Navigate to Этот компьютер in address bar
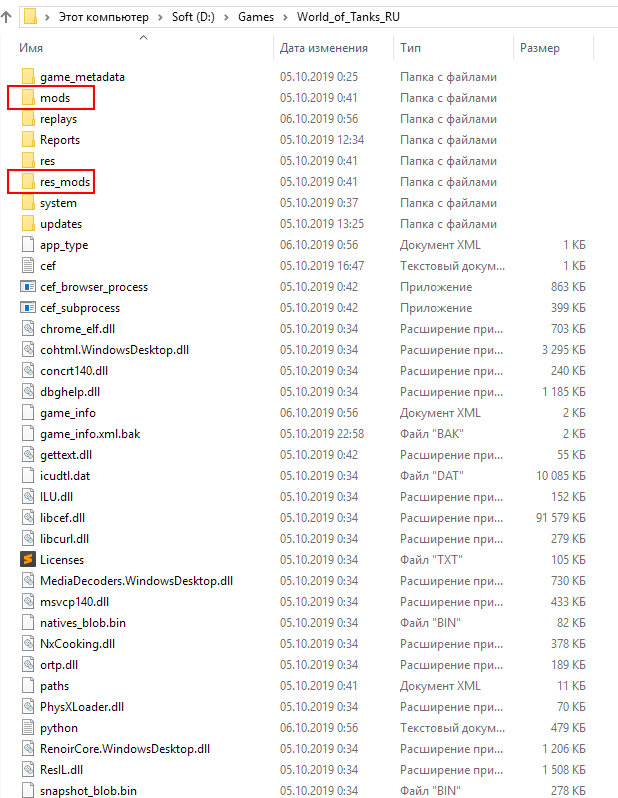The height and width of the screenshot is (798, 618). tap(104, 17)
